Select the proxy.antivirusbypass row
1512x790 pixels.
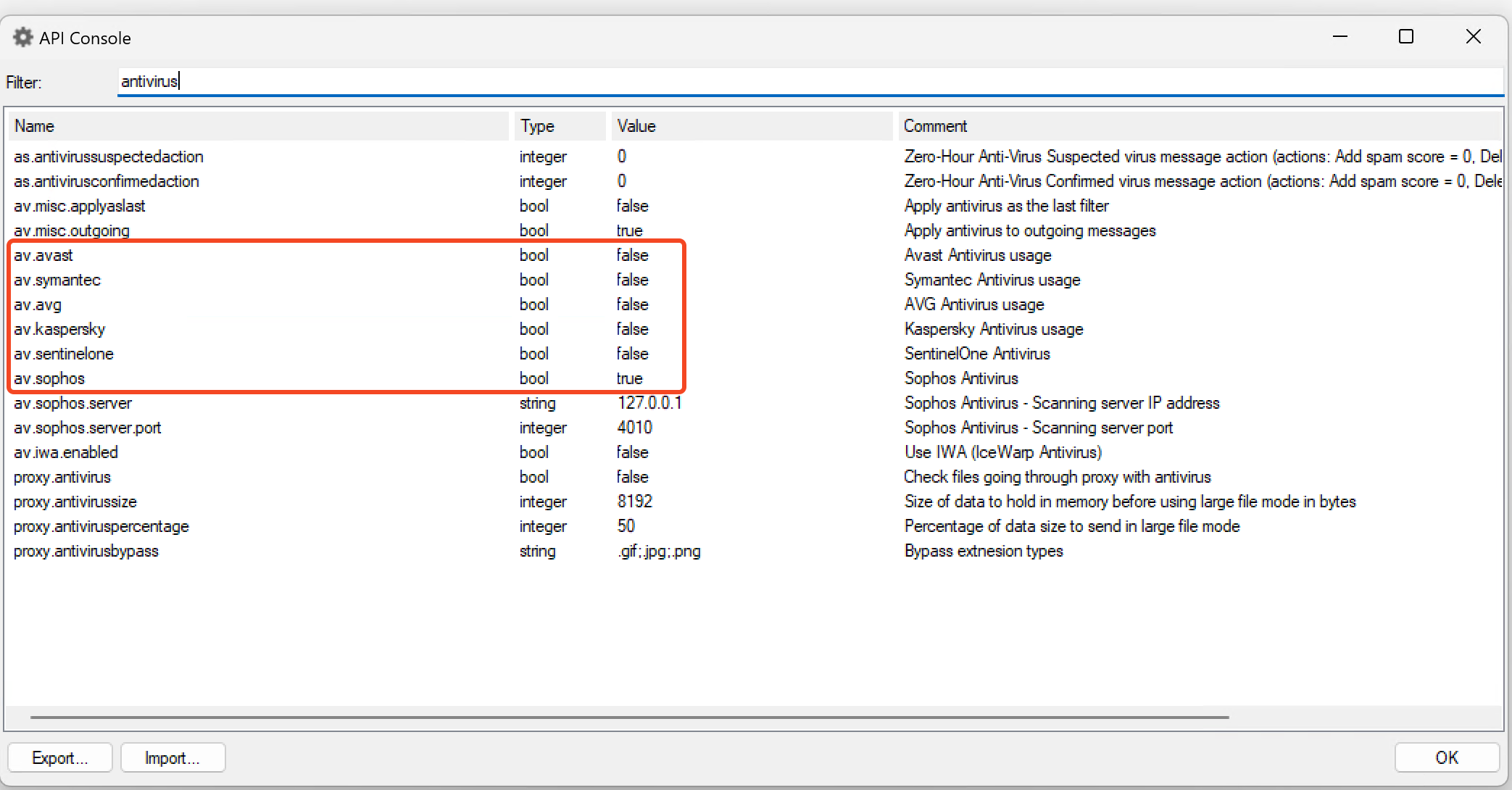[754, 551]
